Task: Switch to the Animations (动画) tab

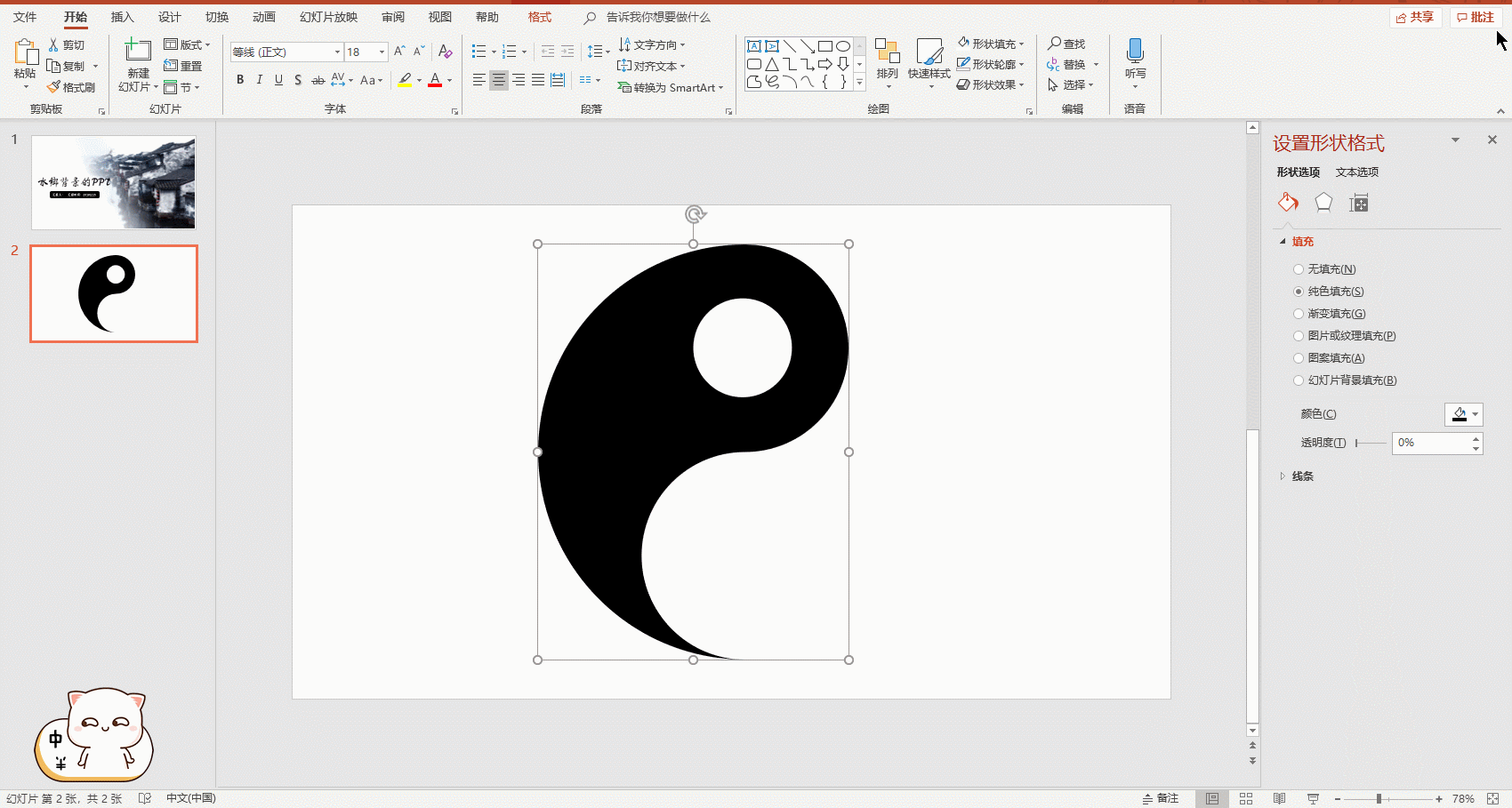Action: pos(263,17)
